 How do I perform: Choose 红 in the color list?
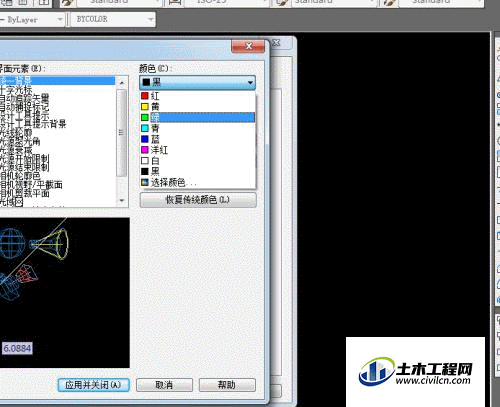pyautogui.click(x=197, y=96)
